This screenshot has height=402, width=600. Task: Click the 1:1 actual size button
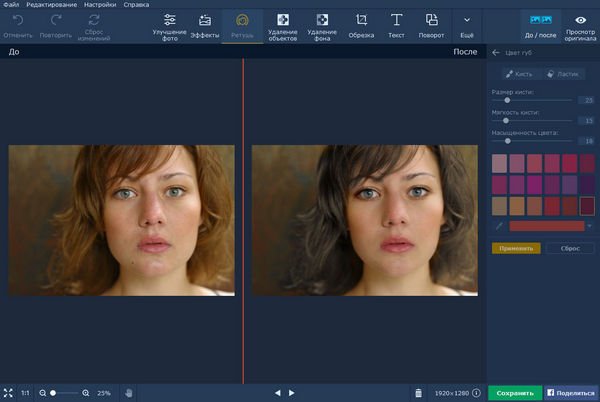(25, 393)
